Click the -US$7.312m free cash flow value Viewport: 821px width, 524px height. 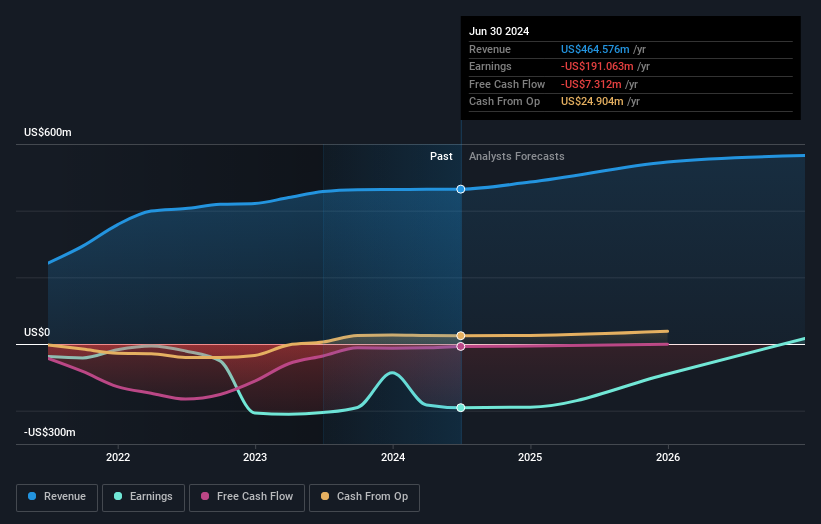591,84
